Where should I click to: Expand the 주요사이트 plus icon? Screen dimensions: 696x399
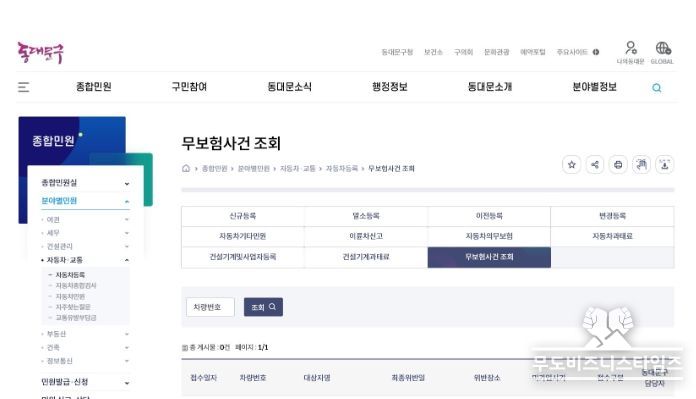coord(596,52)
